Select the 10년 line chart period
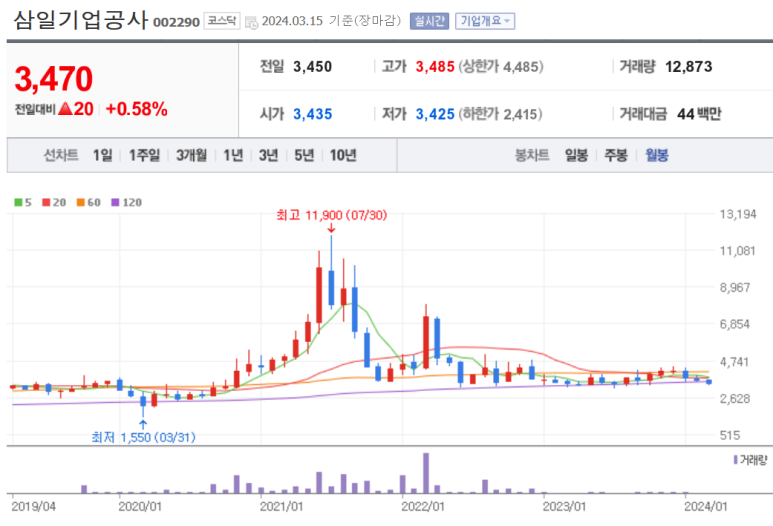The width and height of the screenshot is (773, 526). [343, 156]
